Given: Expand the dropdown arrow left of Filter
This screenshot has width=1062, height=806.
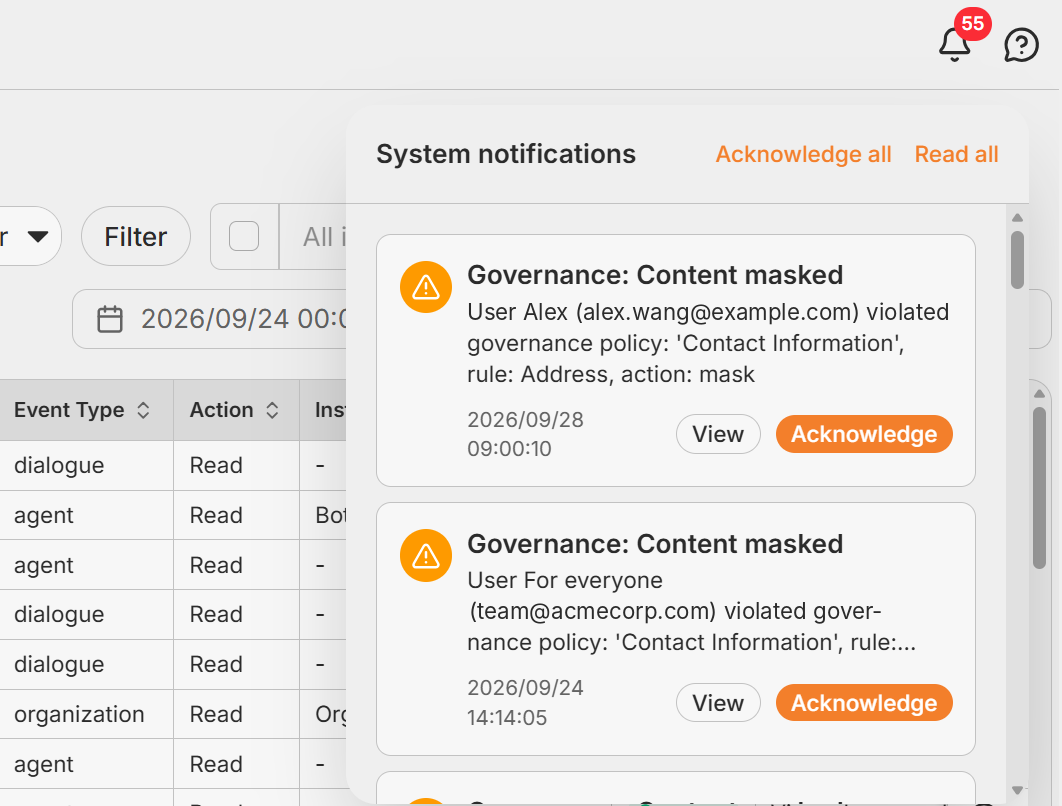Looking at the screenshot, I should coord(38,236).
